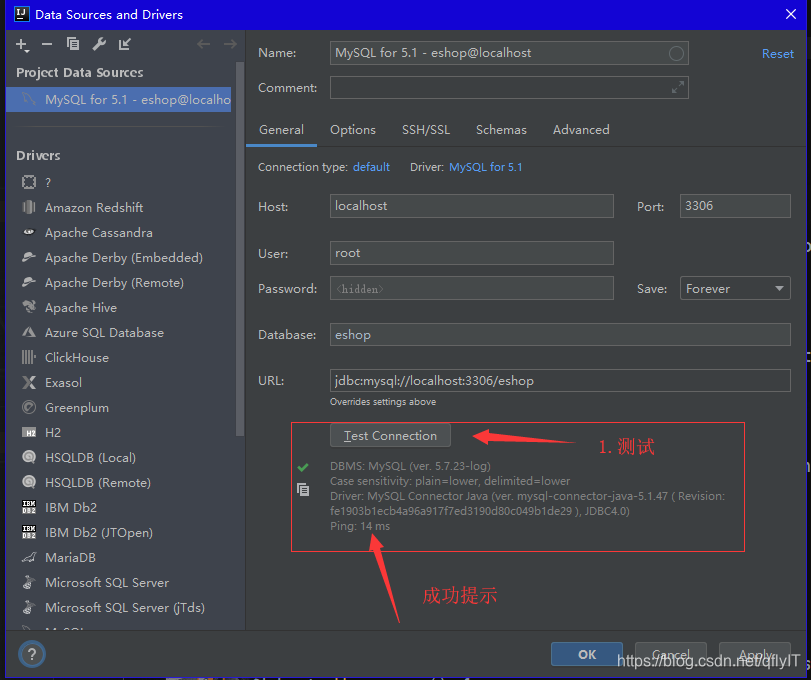Click the make global import arrow icon
This screenshot has width=811, height=680.
pyautogui.click(x=125, y=44)
